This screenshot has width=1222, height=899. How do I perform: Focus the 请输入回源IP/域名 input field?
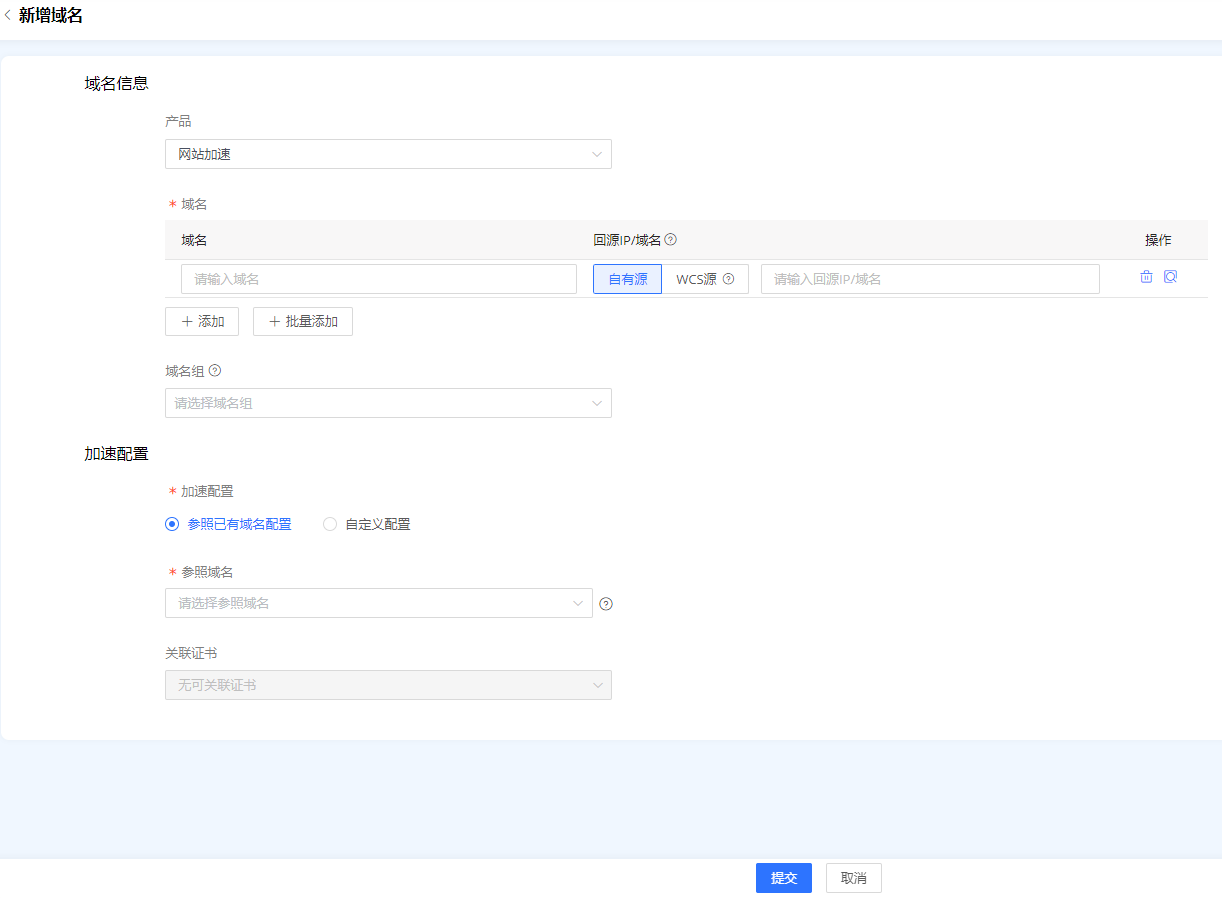929,279
